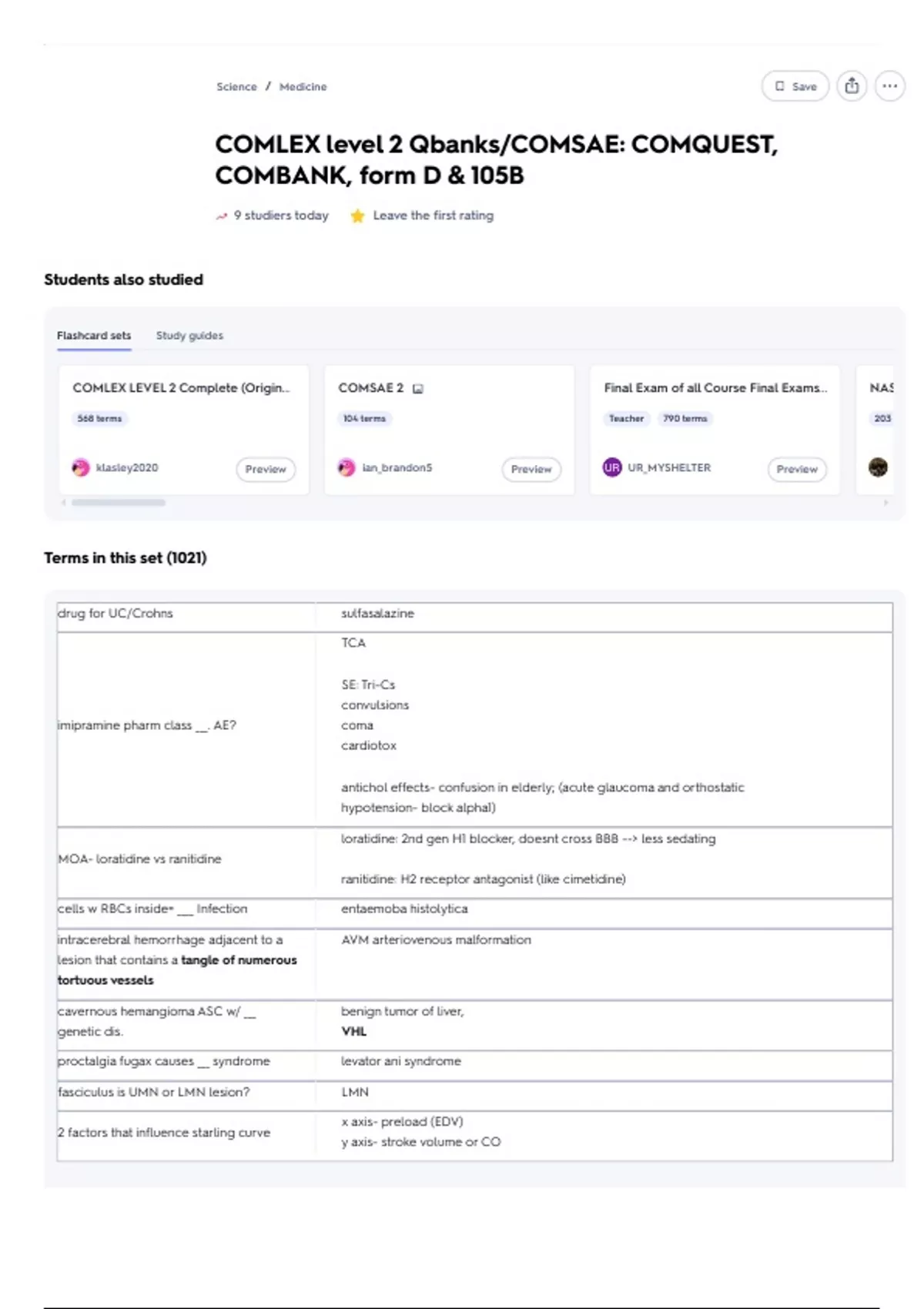Click the avatar on the fourth partially visible card
The width and height of the screenshot is (924, 1309).
coord(878,467)
